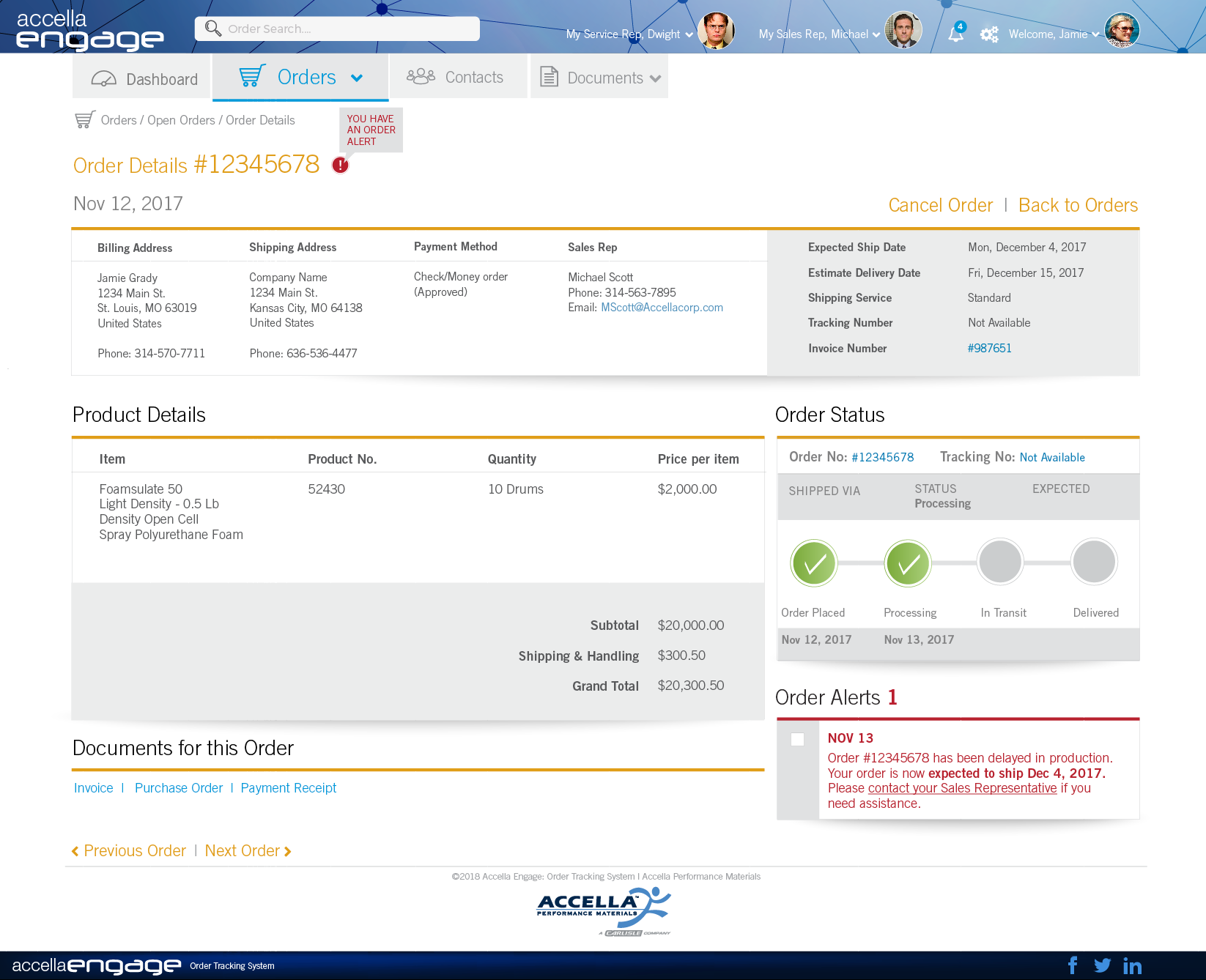Image resolution: width=1206 pixels, height=980 pixels.
Task: Click the Cancel Order link
Action: click(x=941, y=205)
